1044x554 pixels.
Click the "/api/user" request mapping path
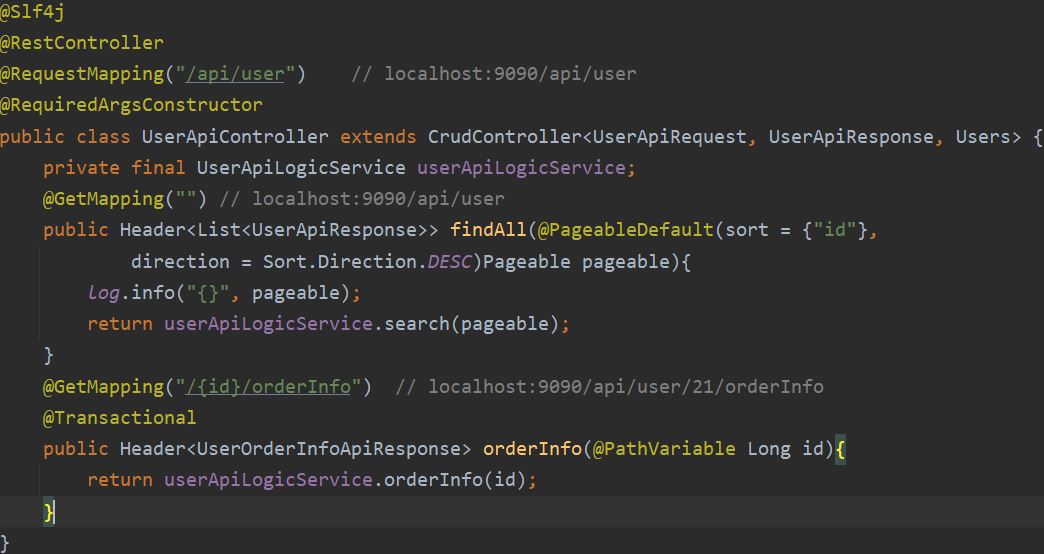[x=235, y=74]
